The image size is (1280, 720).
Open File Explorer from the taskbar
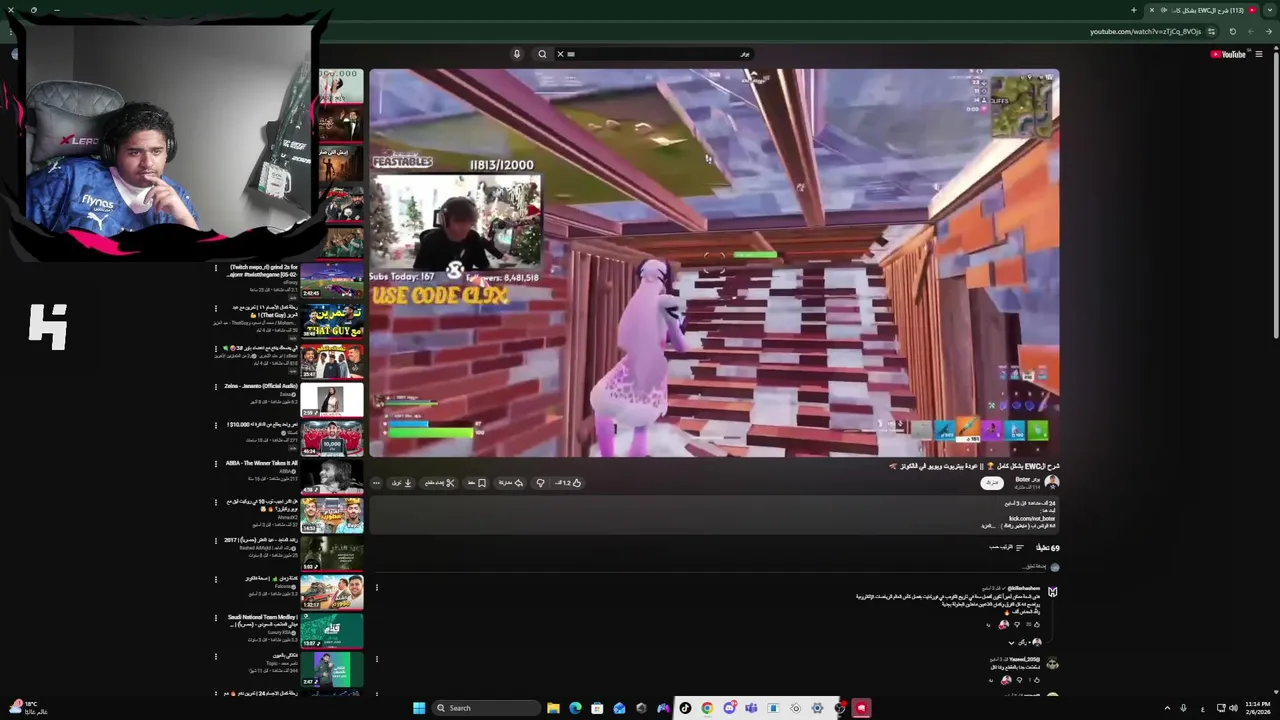[553, 708]
